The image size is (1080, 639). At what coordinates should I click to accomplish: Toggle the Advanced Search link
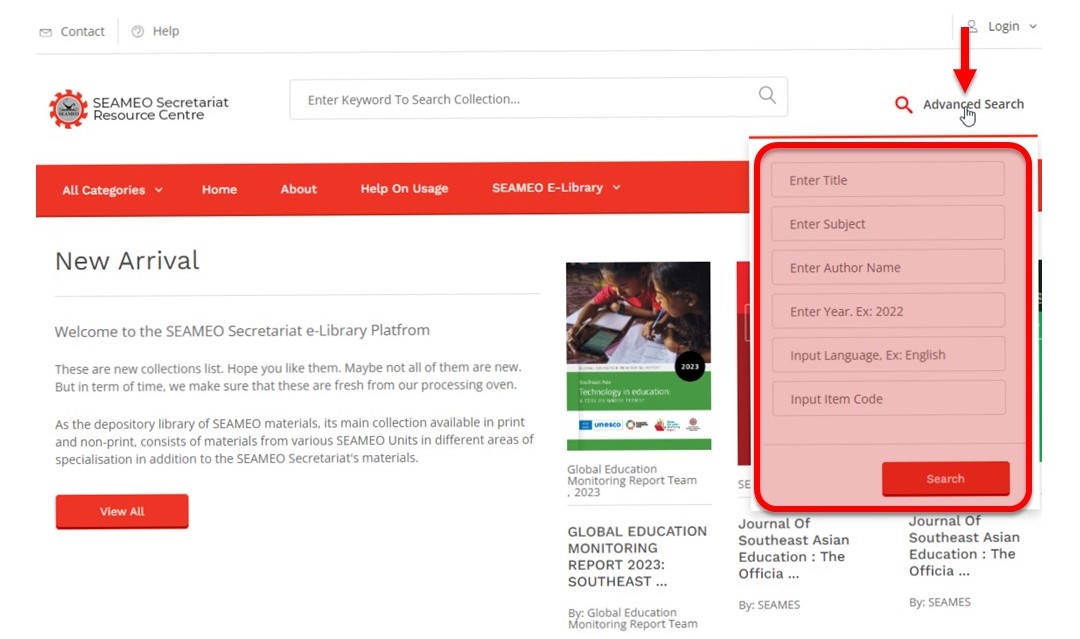coord(973,104)
